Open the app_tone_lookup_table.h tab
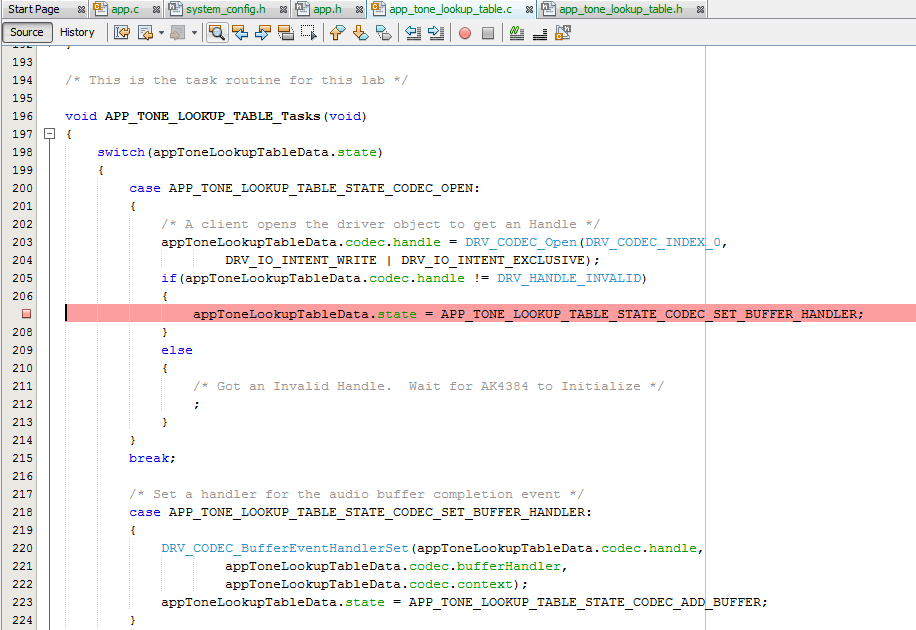916x630 pixels. coord(620,9)
